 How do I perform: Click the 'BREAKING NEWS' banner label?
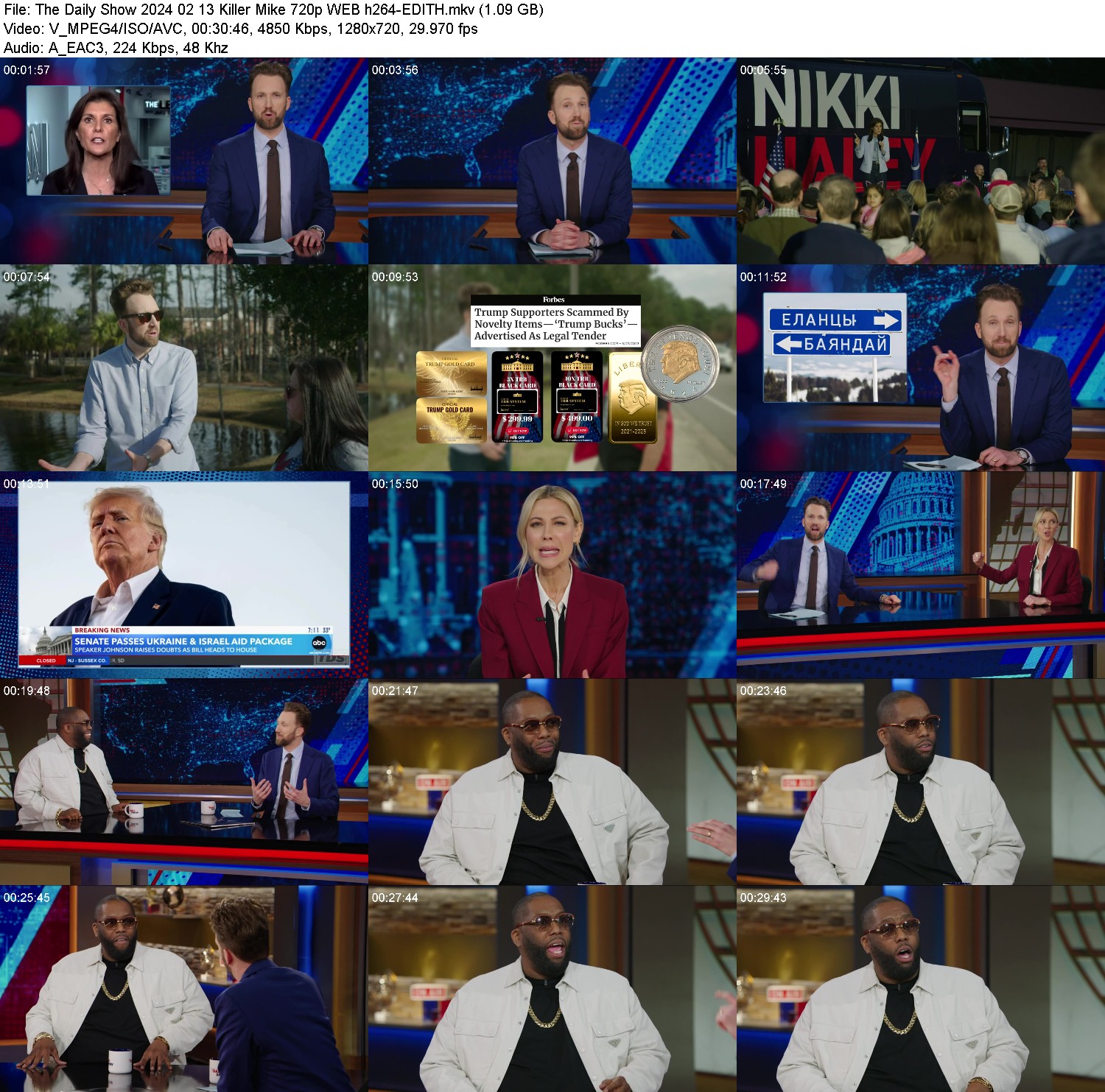point(102,630)
